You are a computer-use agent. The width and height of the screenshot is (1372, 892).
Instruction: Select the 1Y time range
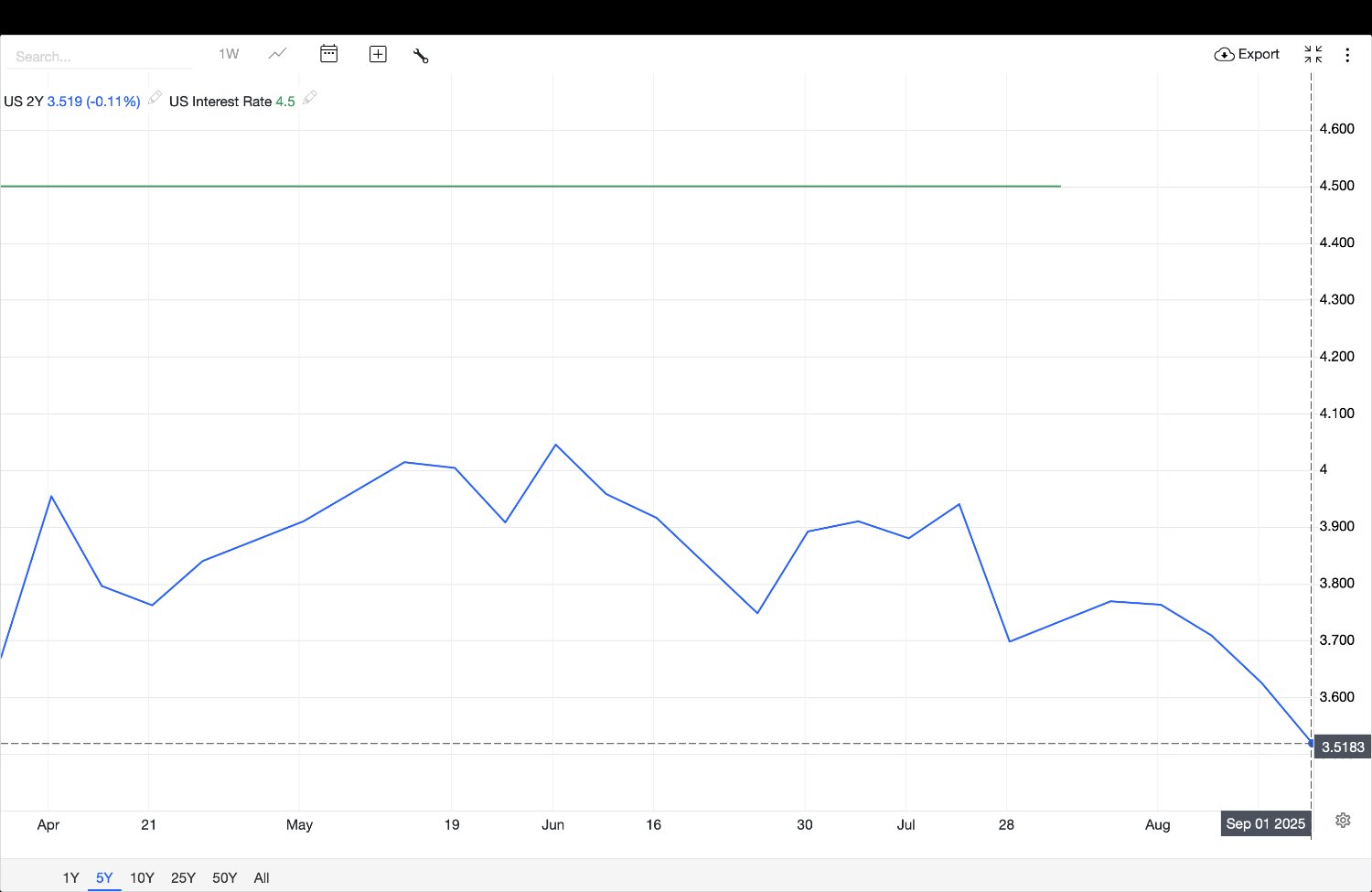[70, 877]
